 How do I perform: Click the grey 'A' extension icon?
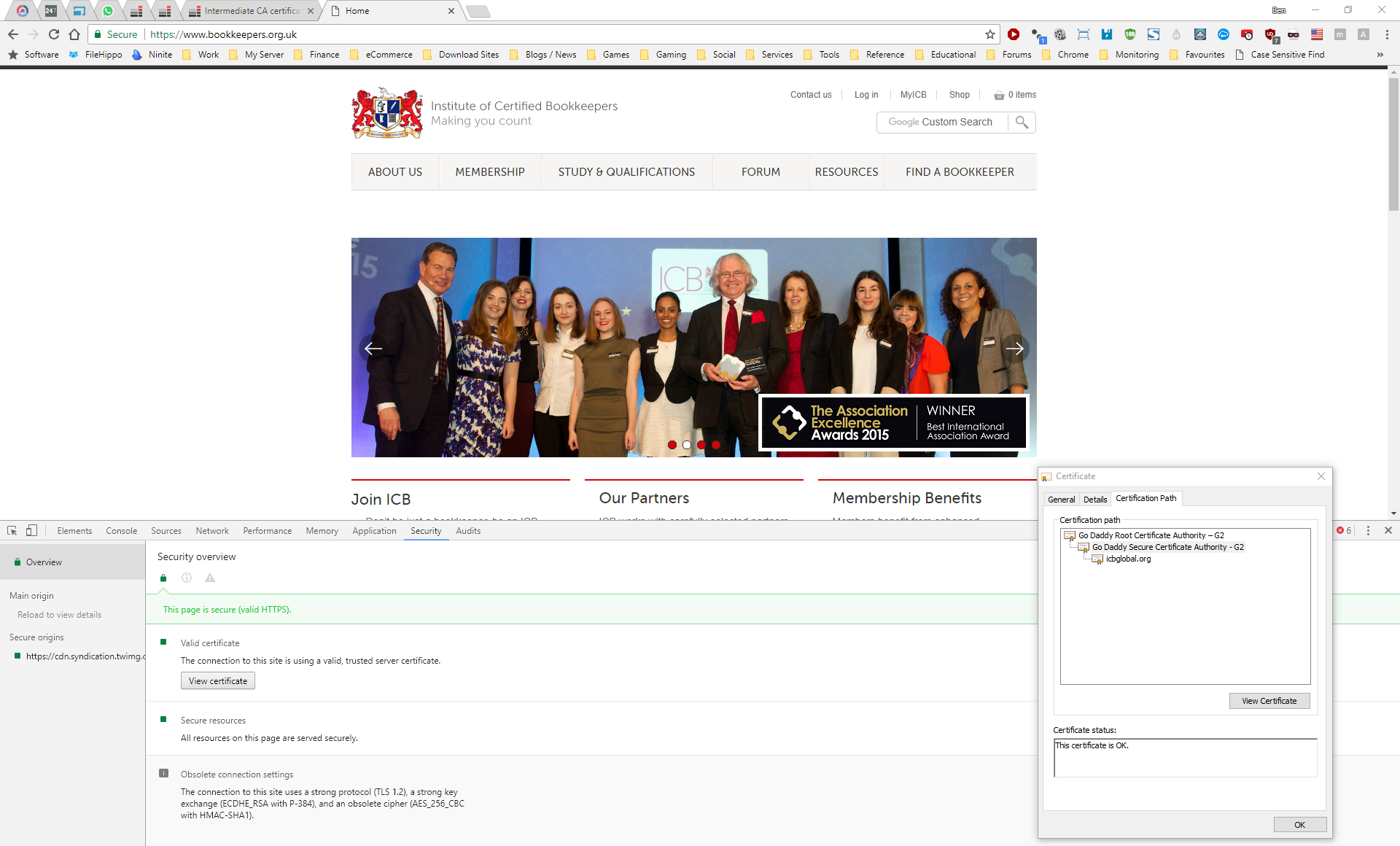(1364, 34)
